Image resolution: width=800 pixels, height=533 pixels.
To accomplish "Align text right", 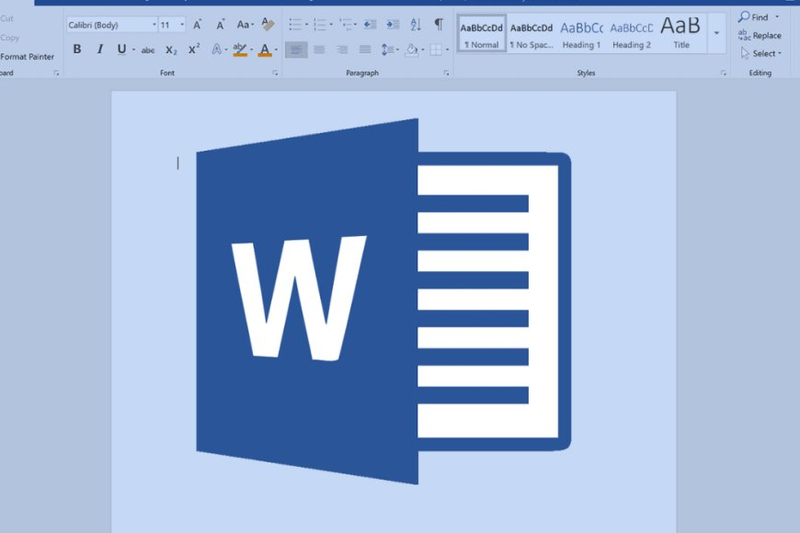I will point(342,49).
